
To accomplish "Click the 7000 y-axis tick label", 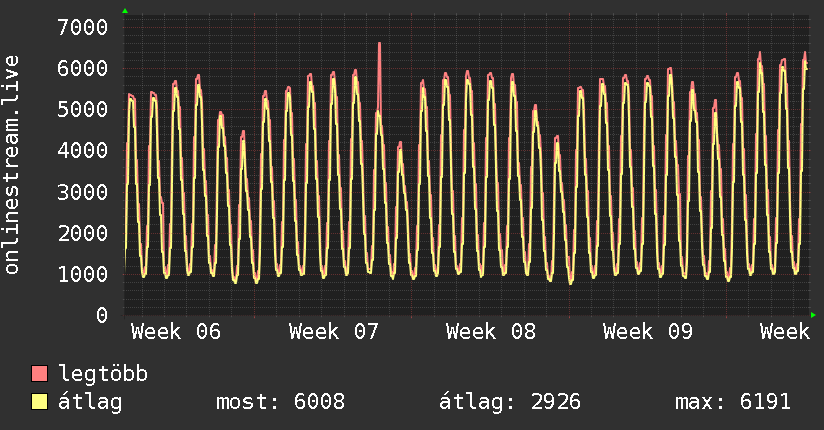I will point(83,27).
